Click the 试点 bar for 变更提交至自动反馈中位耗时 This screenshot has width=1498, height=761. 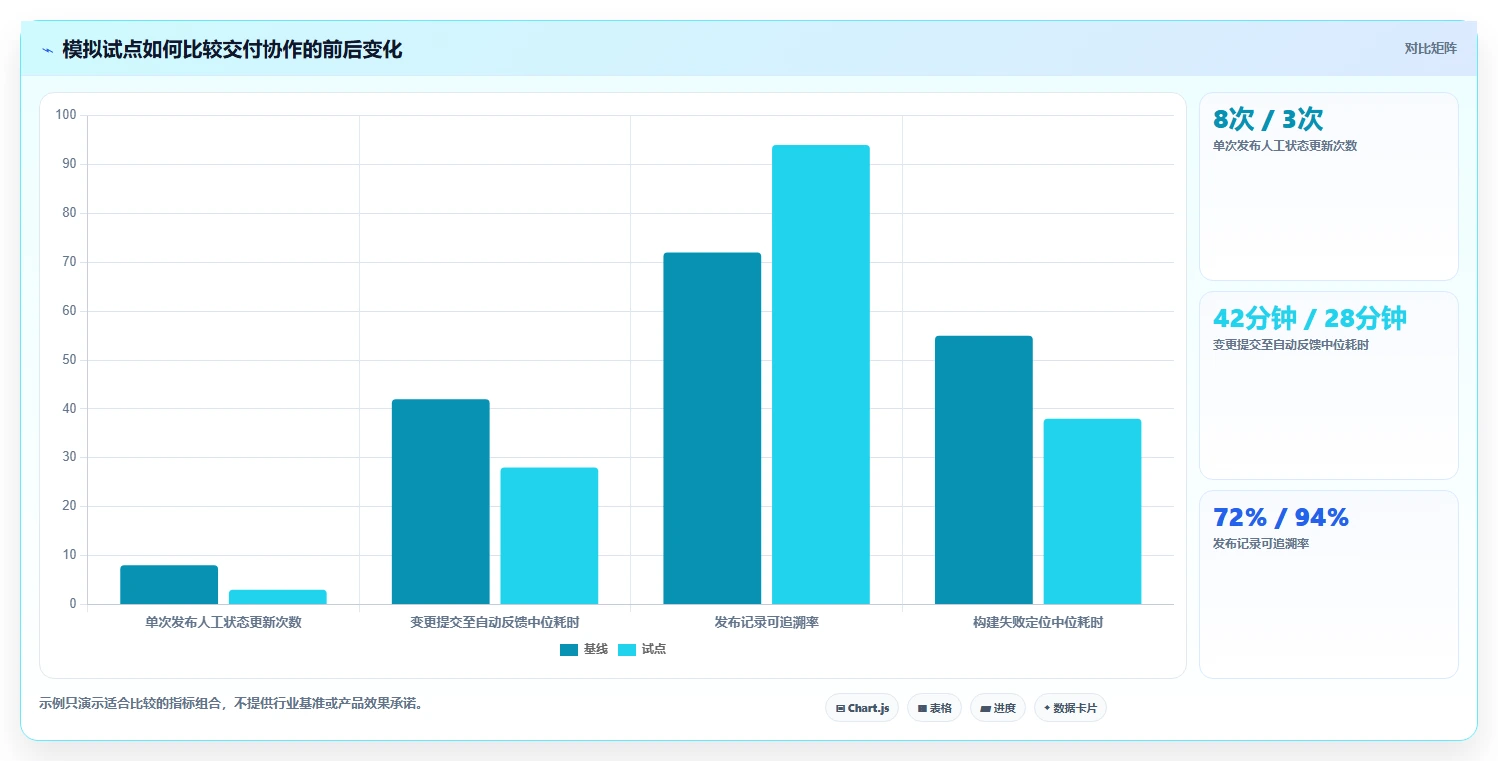point(549,536)
